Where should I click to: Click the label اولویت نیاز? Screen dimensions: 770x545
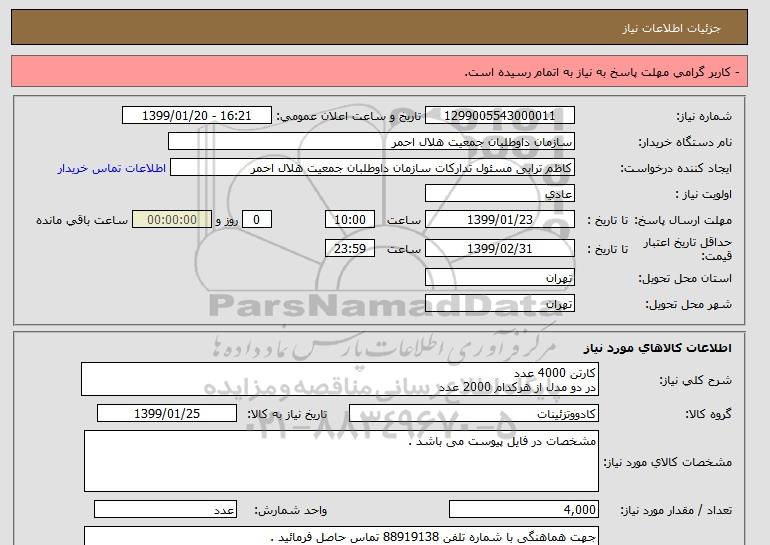704,194
